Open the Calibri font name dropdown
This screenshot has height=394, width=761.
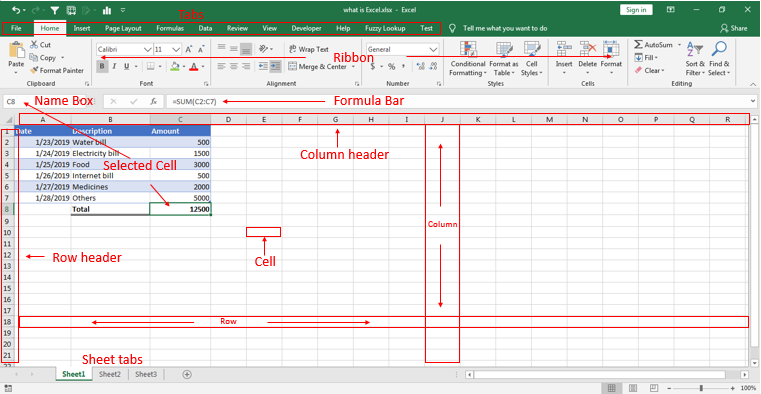pyautogui.click(x=148, y=49)
